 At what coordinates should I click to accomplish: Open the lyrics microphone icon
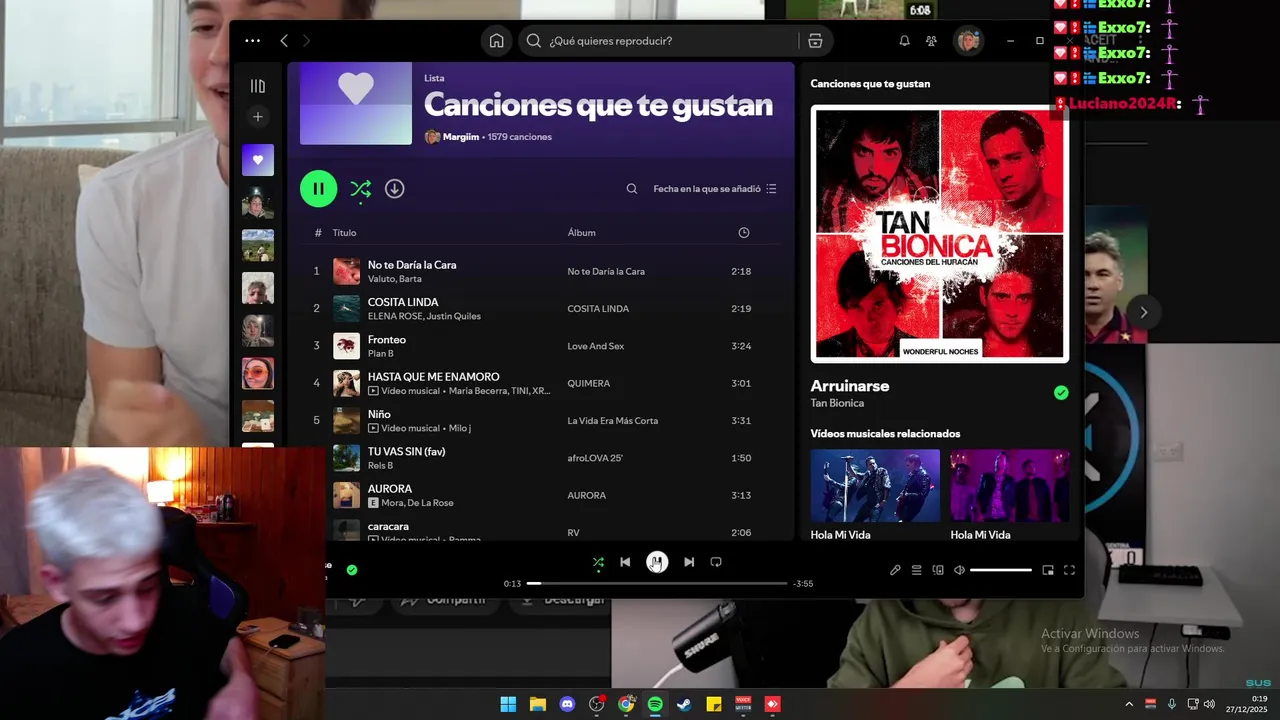(x=895, y=570)
